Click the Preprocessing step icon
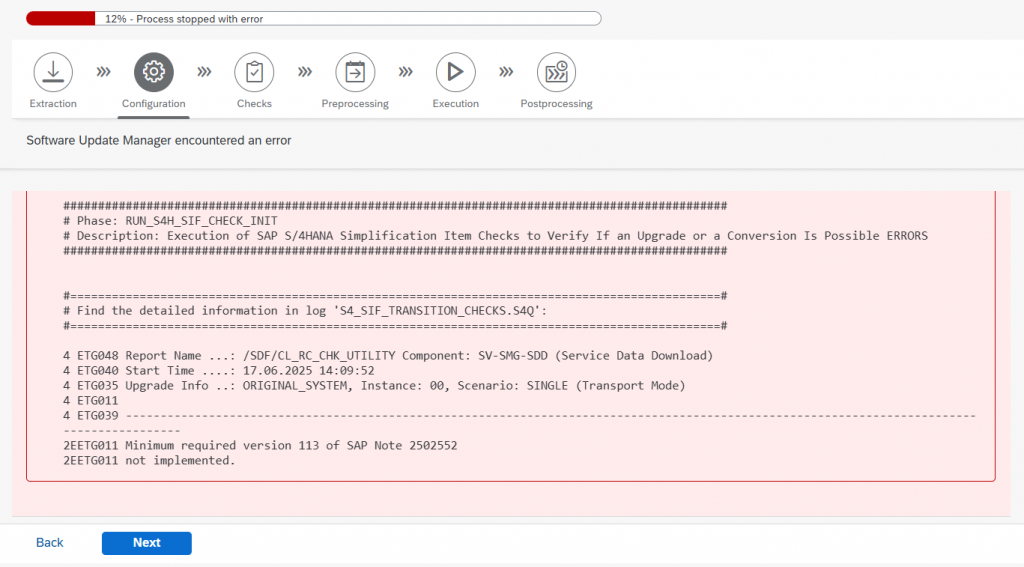This screenshot has height=567, width=1024. pos(355,72)
